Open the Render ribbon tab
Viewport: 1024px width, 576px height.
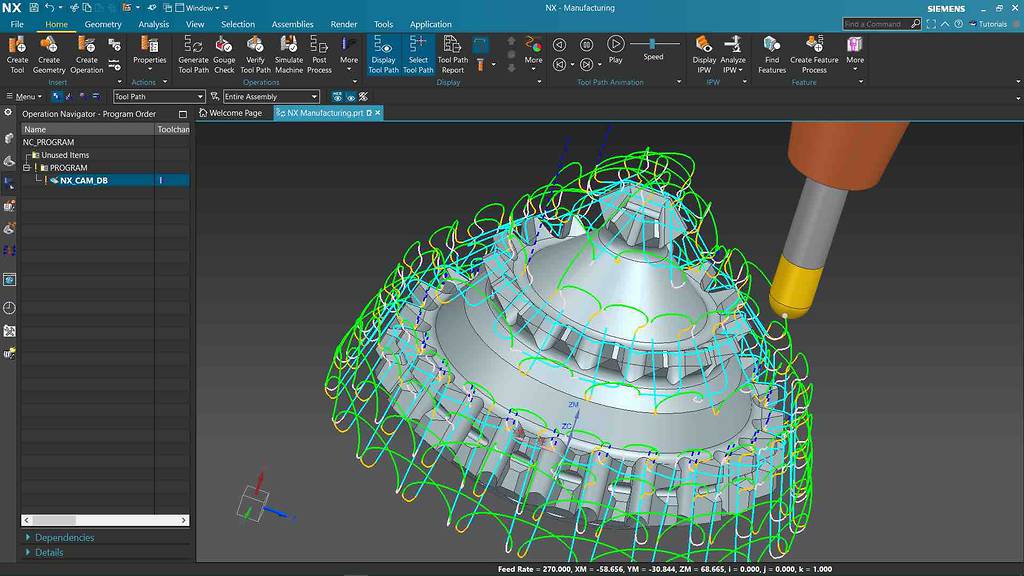[344, 24]
